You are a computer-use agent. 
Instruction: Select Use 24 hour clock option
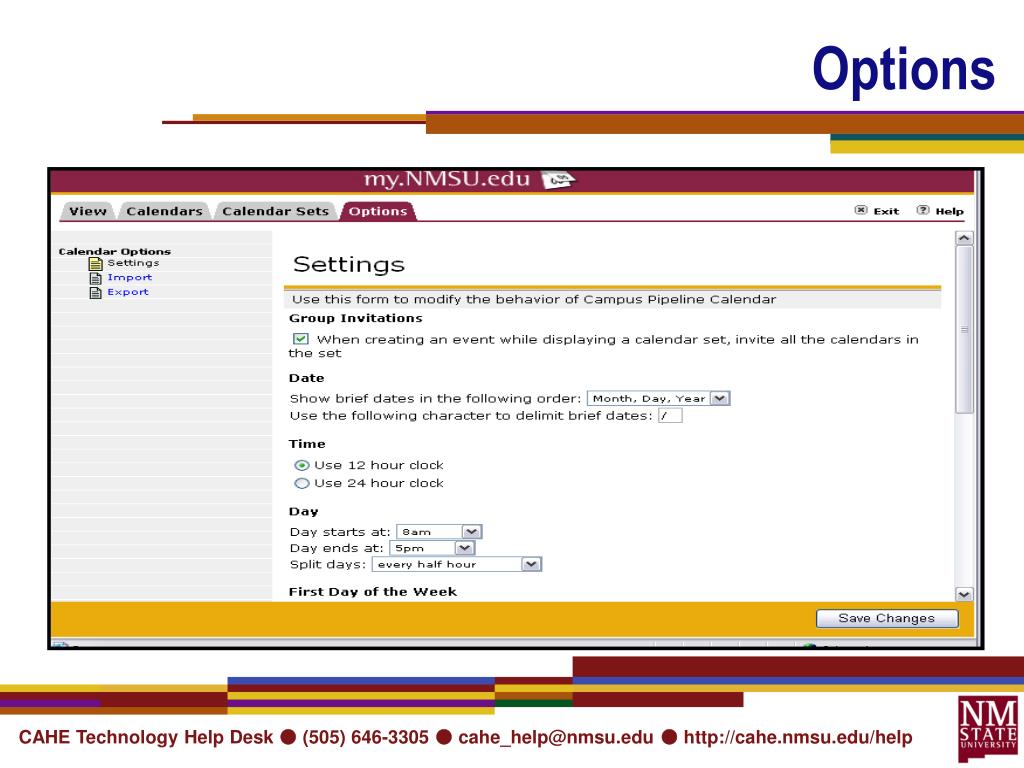click(x=302, y=484)
